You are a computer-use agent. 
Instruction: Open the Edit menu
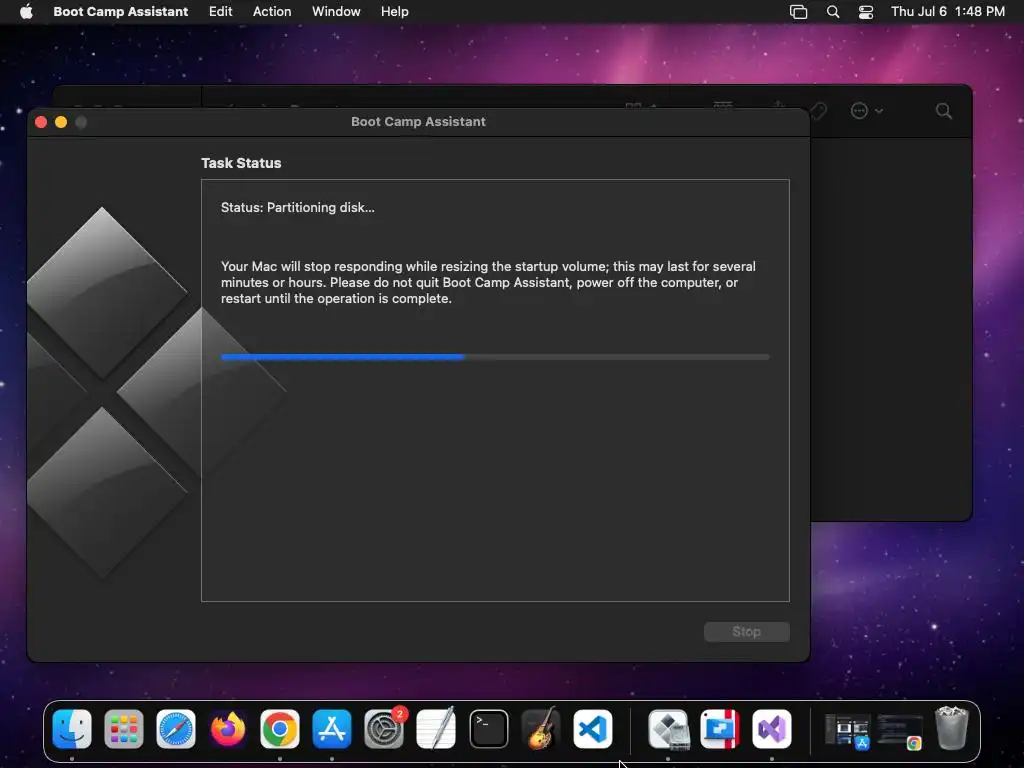click(x=221, y=12)
